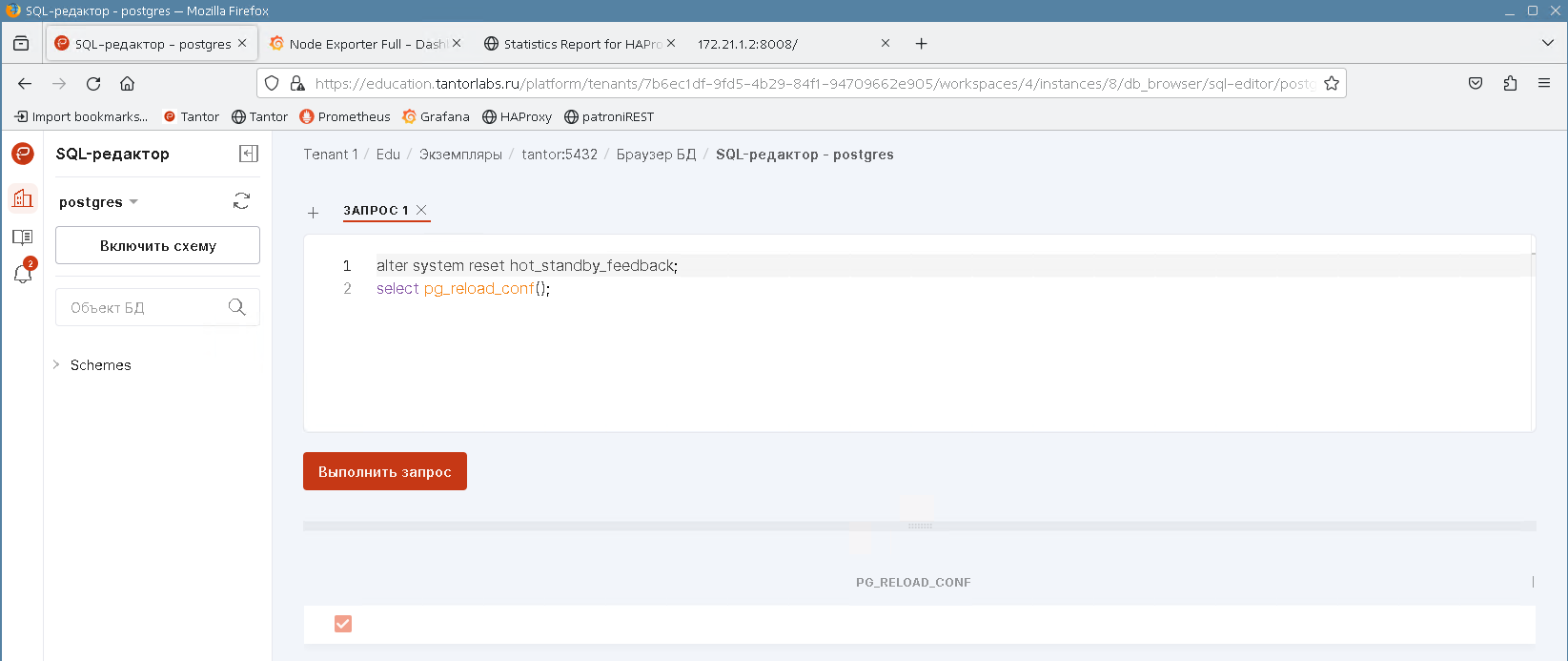Switch to the Node Exporter Full tab

pyautogui.click(x=358, y=44)
